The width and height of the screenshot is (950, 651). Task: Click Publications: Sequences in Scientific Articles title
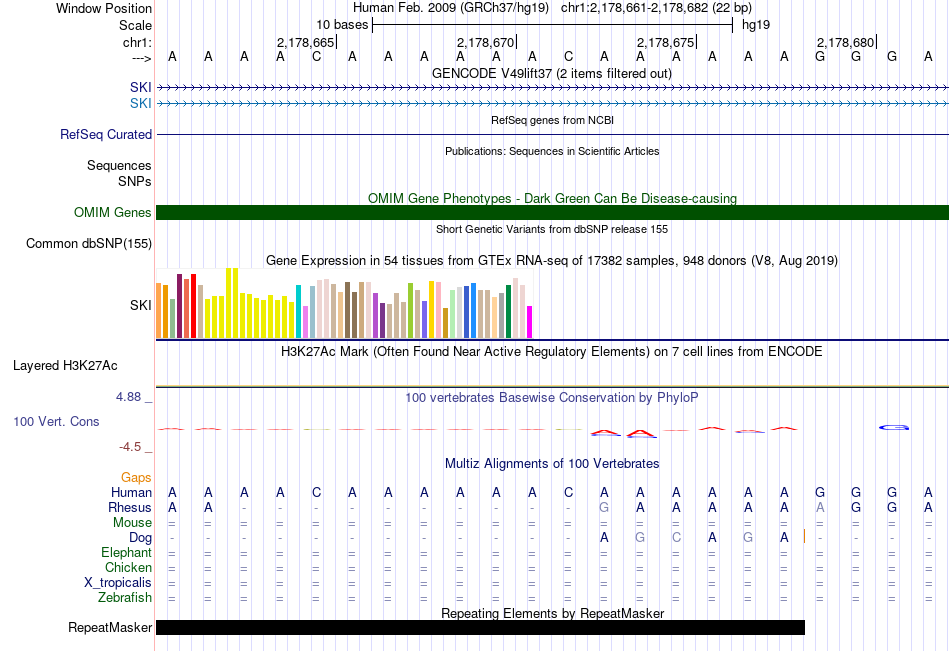pos(552,151)
